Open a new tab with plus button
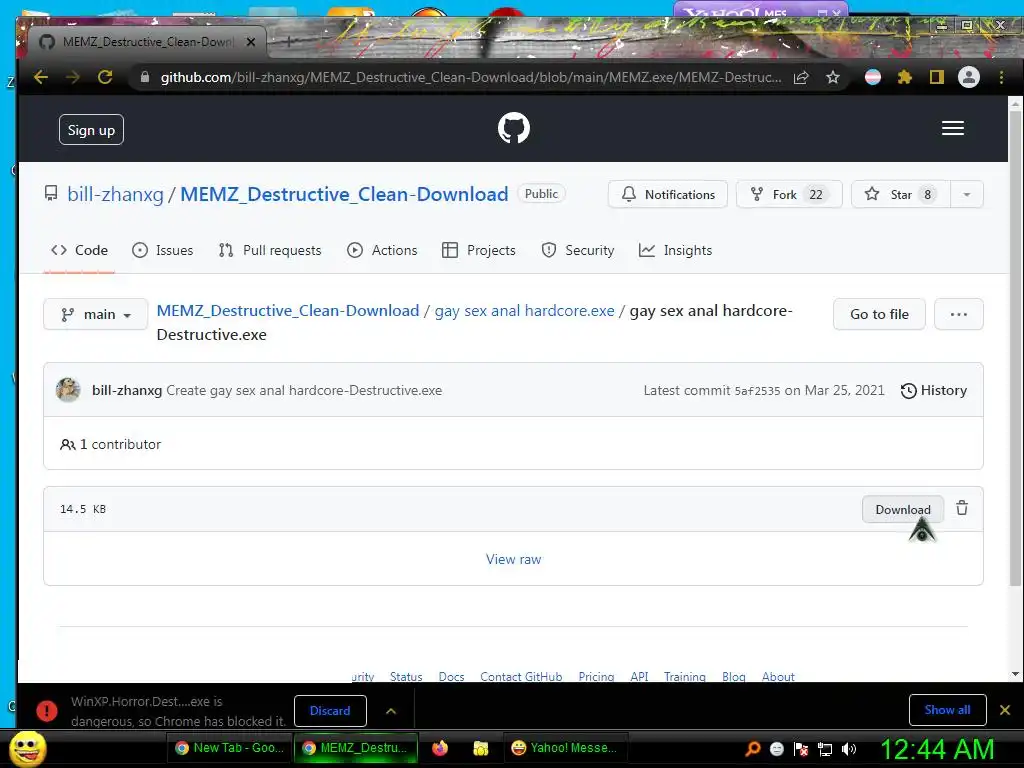1024x768 pixels. (290, 41)
